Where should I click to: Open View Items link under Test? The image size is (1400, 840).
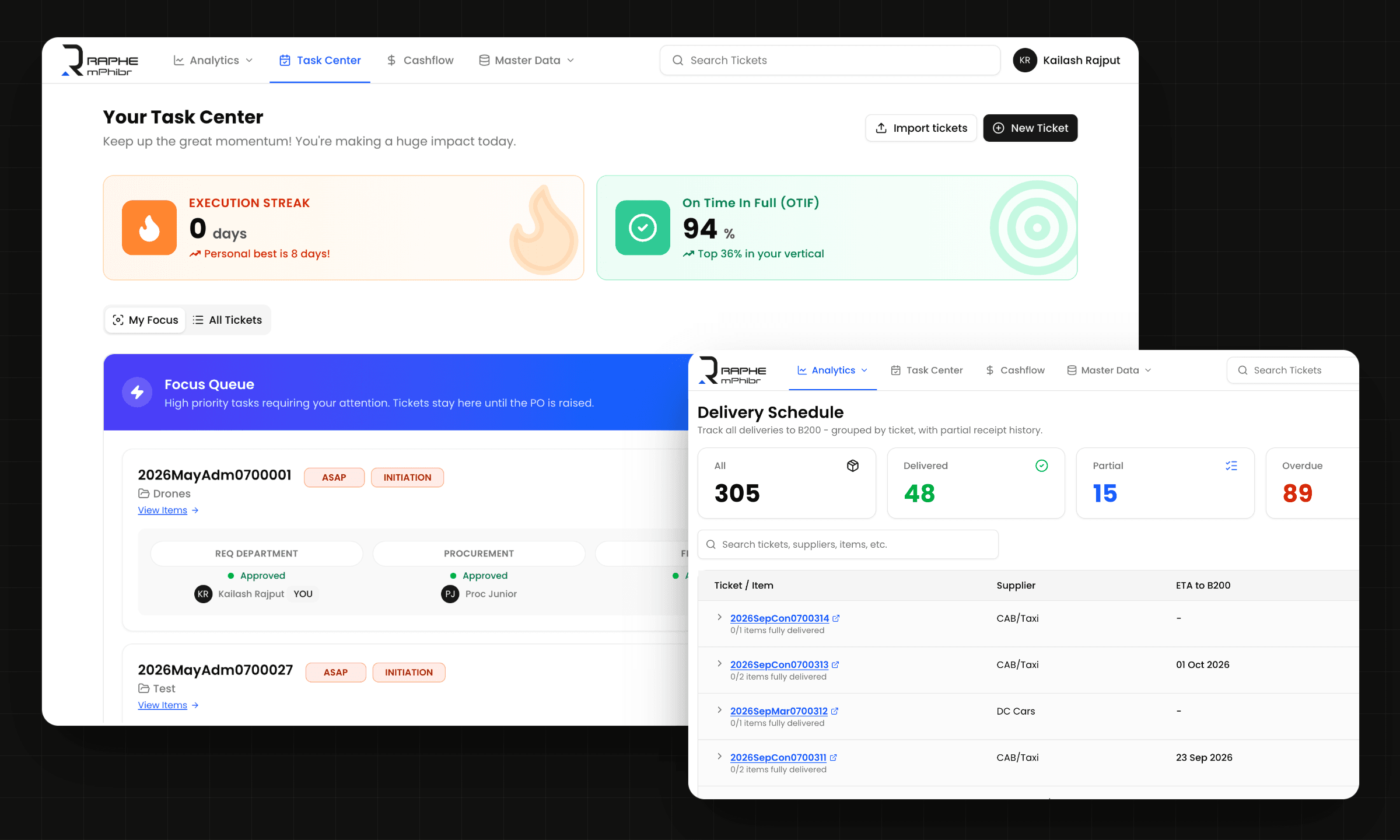[x=169, y=705]
